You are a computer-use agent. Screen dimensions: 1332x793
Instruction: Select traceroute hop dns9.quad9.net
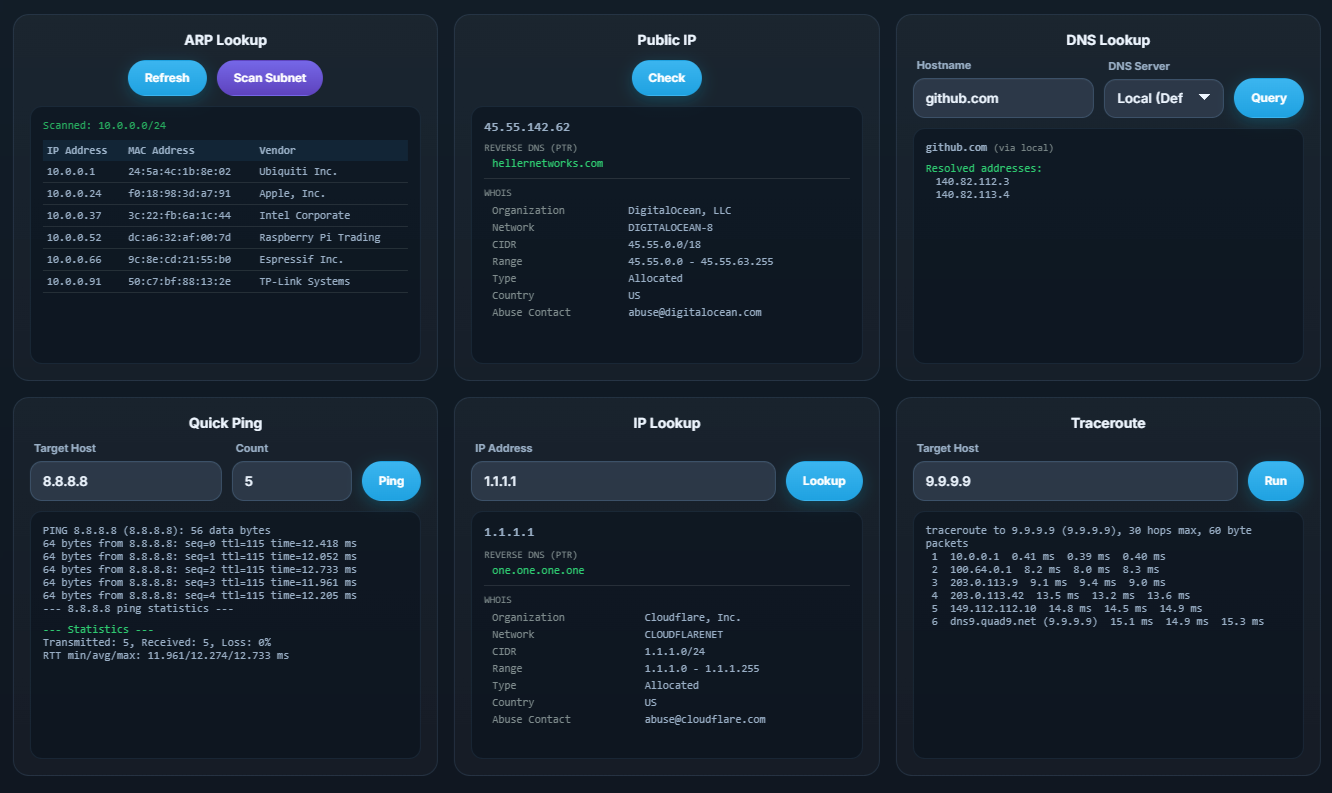pyautogui.click(x=1097, y=622)
